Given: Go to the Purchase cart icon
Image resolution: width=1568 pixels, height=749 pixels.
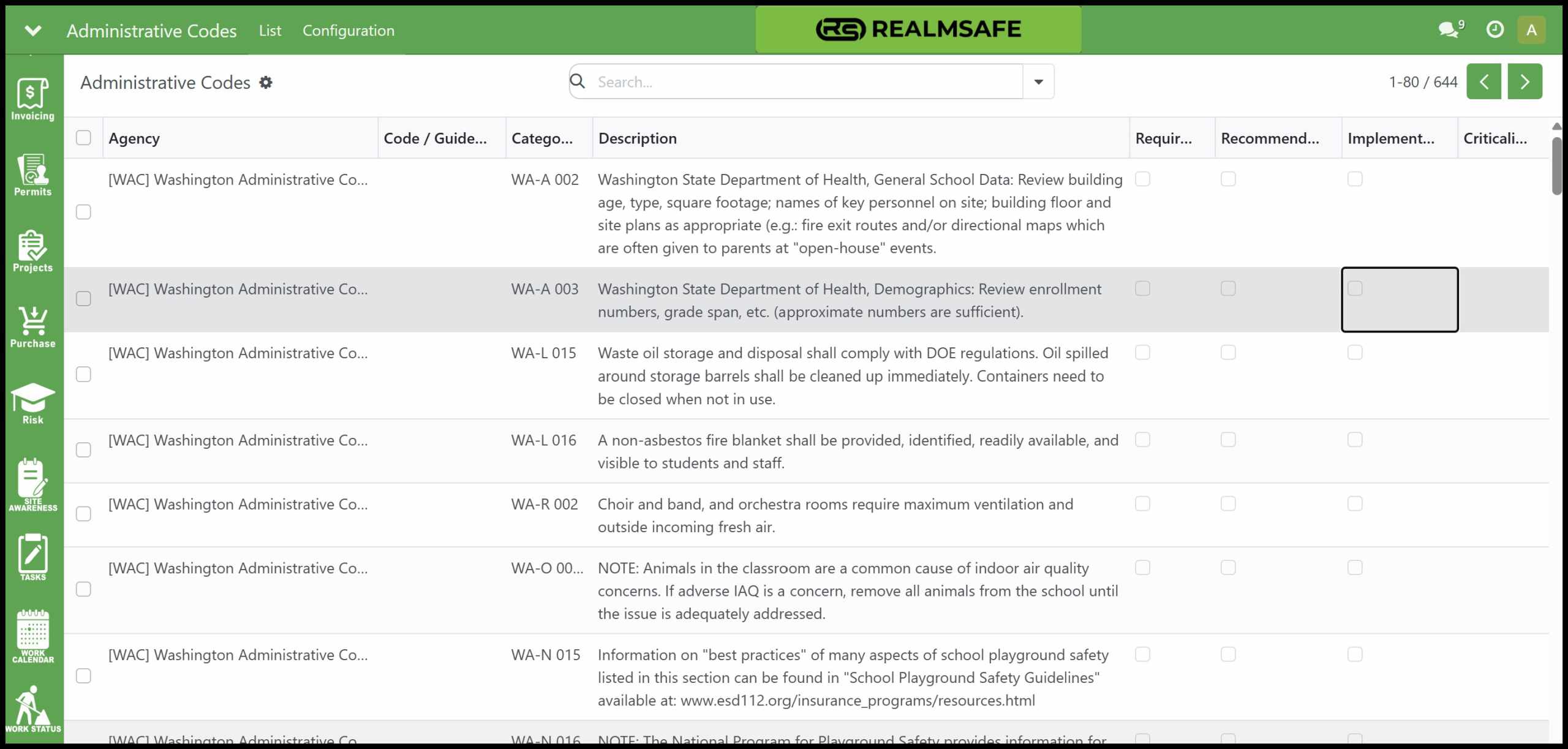Looking at the screenshot, I should (x=32, y=327).
